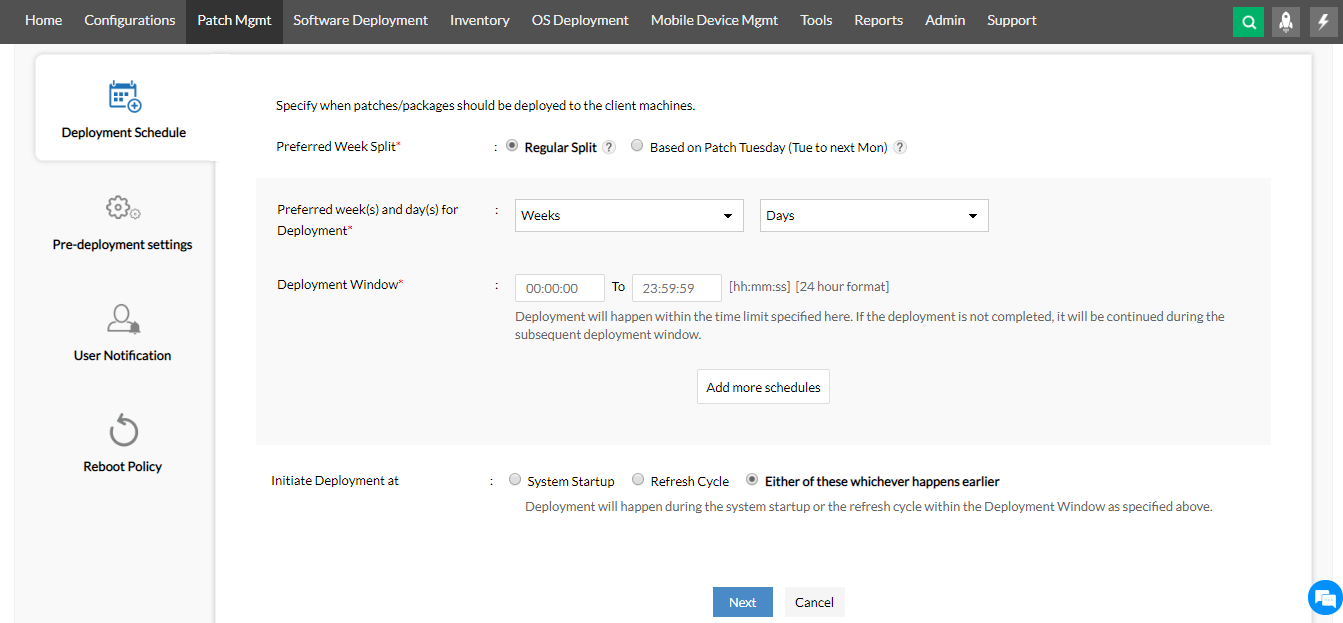Screen dimensions: 1343x623
Task: Open the chat bubble icon
Action: pyautogui.click(x=1325, y=597)
